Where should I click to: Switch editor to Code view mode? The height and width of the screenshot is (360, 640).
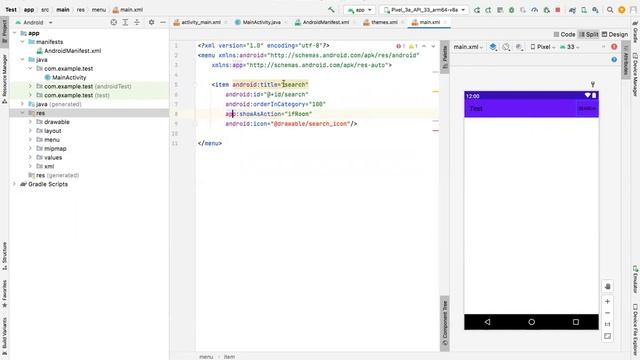(564, 34)
